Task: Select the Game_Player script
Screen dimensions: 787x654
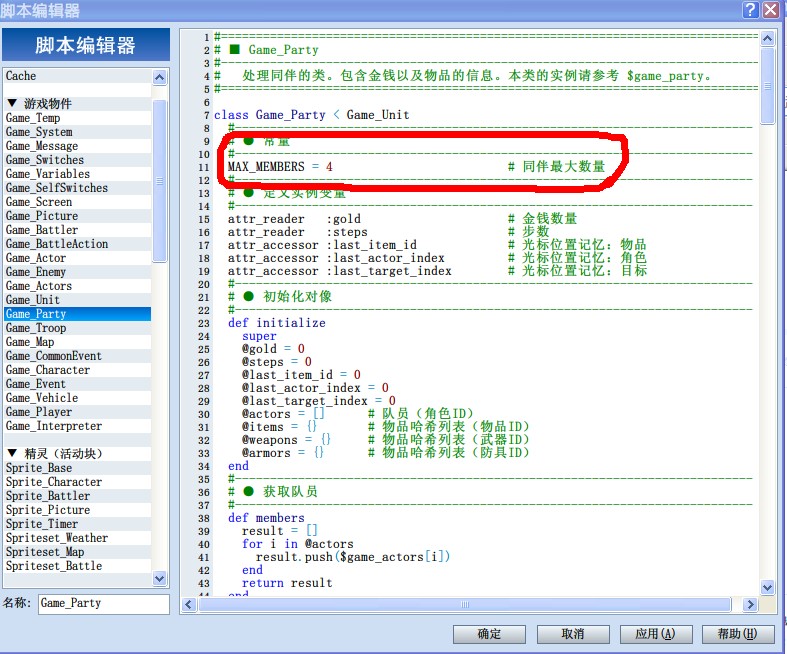Action: tap(77, 413)
